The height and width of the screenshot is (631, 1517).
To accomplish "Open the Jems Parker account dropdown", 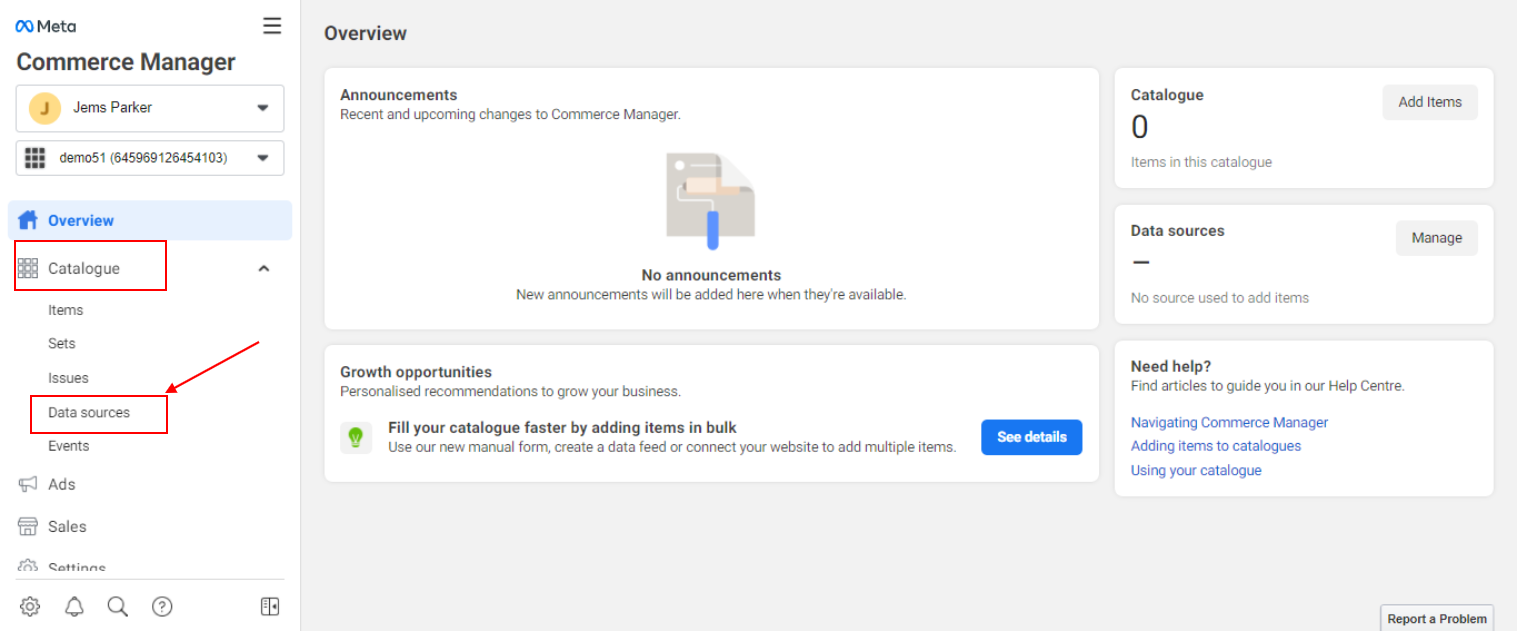I will pyautogui.click(x=150, y=108).
